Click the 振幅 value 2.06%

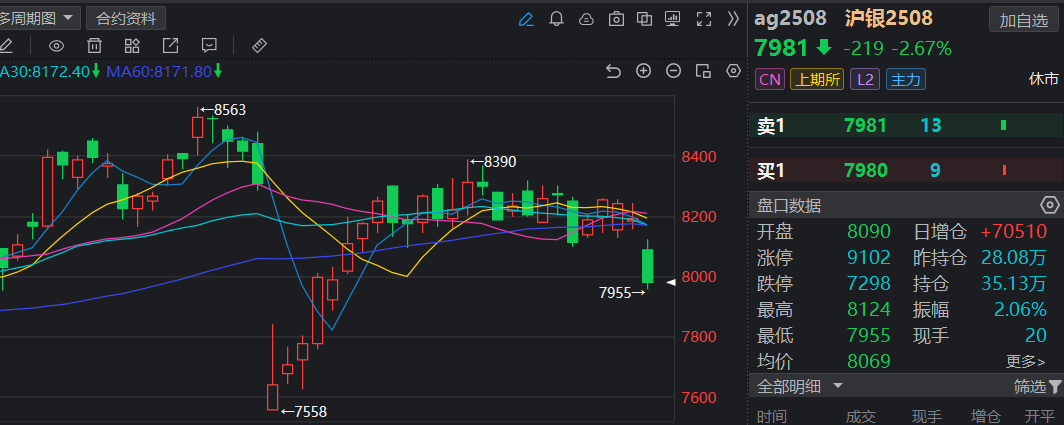[1020, 310]
